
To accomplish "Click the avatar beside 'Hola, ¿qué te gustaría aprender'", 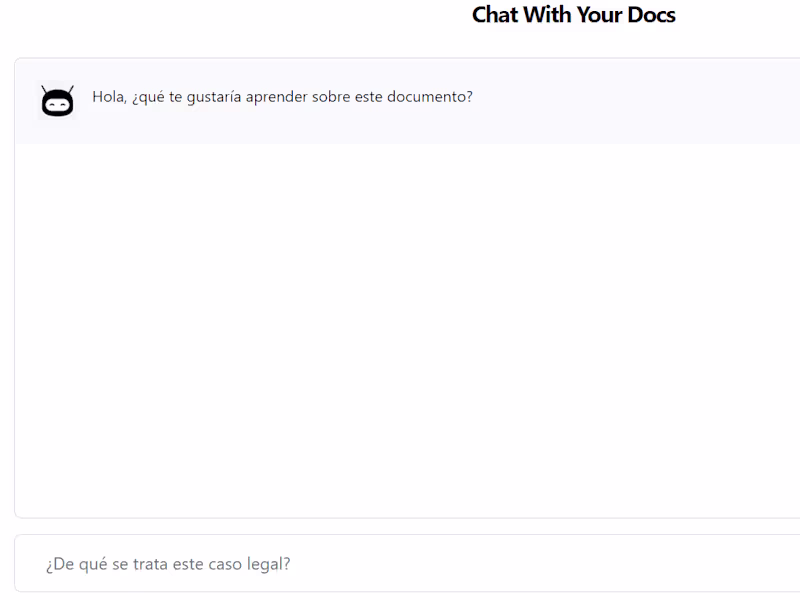I will pos(57,100).
